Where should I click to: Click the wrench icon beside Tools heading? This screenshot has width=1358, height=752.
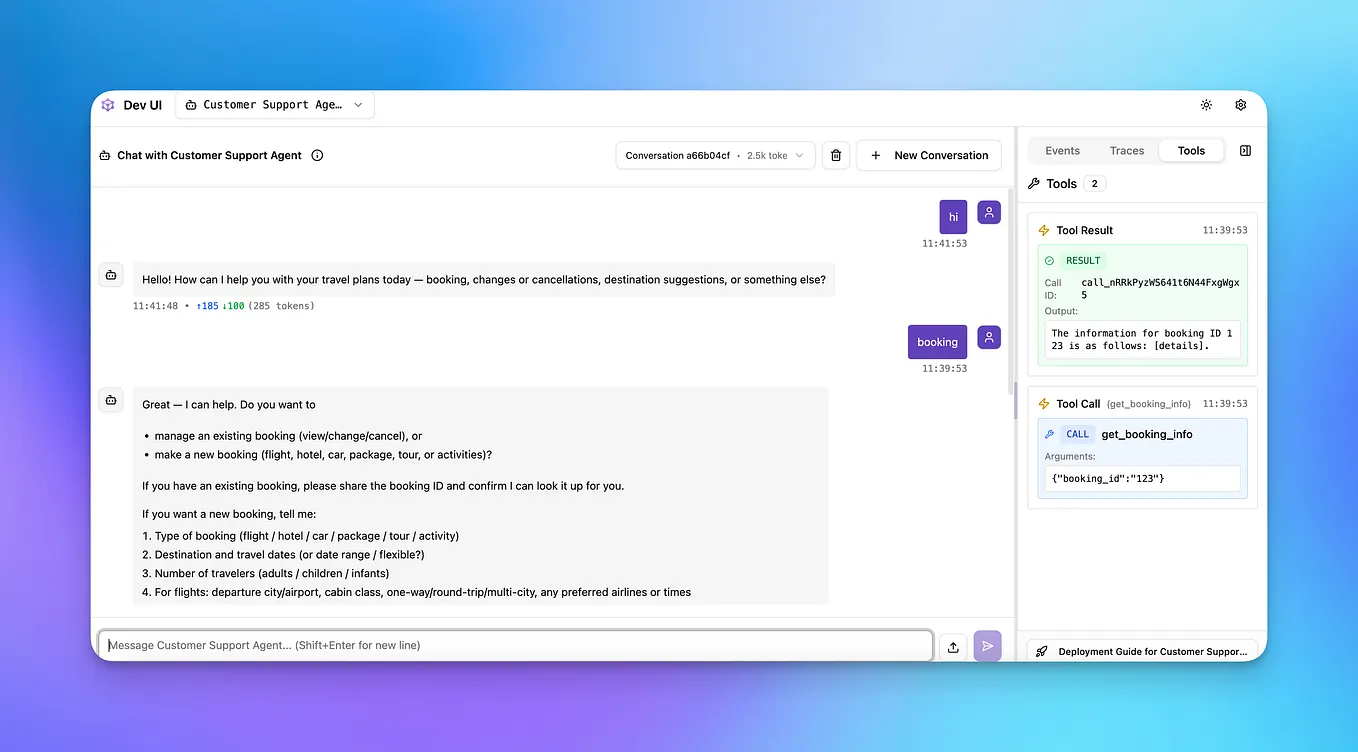pos(1033,183)
